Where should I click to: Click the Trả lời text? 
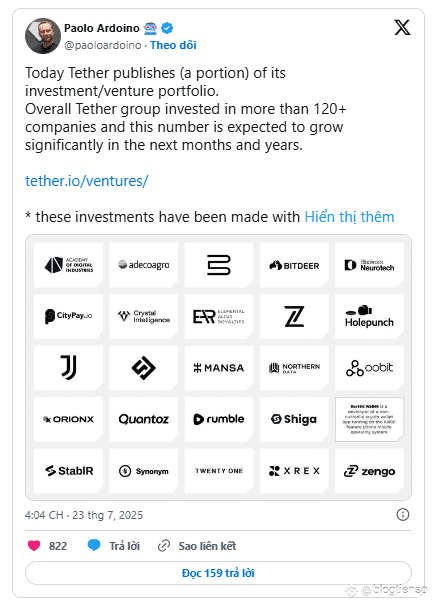(124, 546)
